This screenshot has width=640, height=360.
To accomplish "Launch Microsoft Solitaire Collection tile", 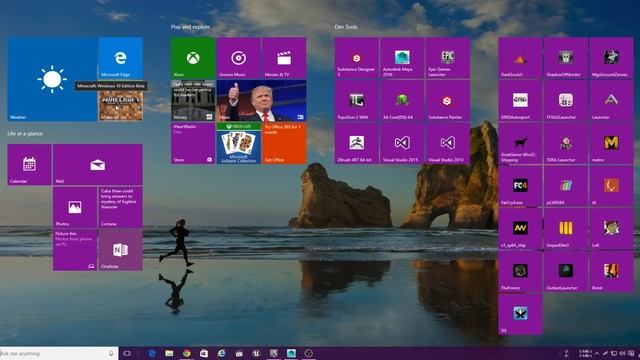I will (238, 143).
